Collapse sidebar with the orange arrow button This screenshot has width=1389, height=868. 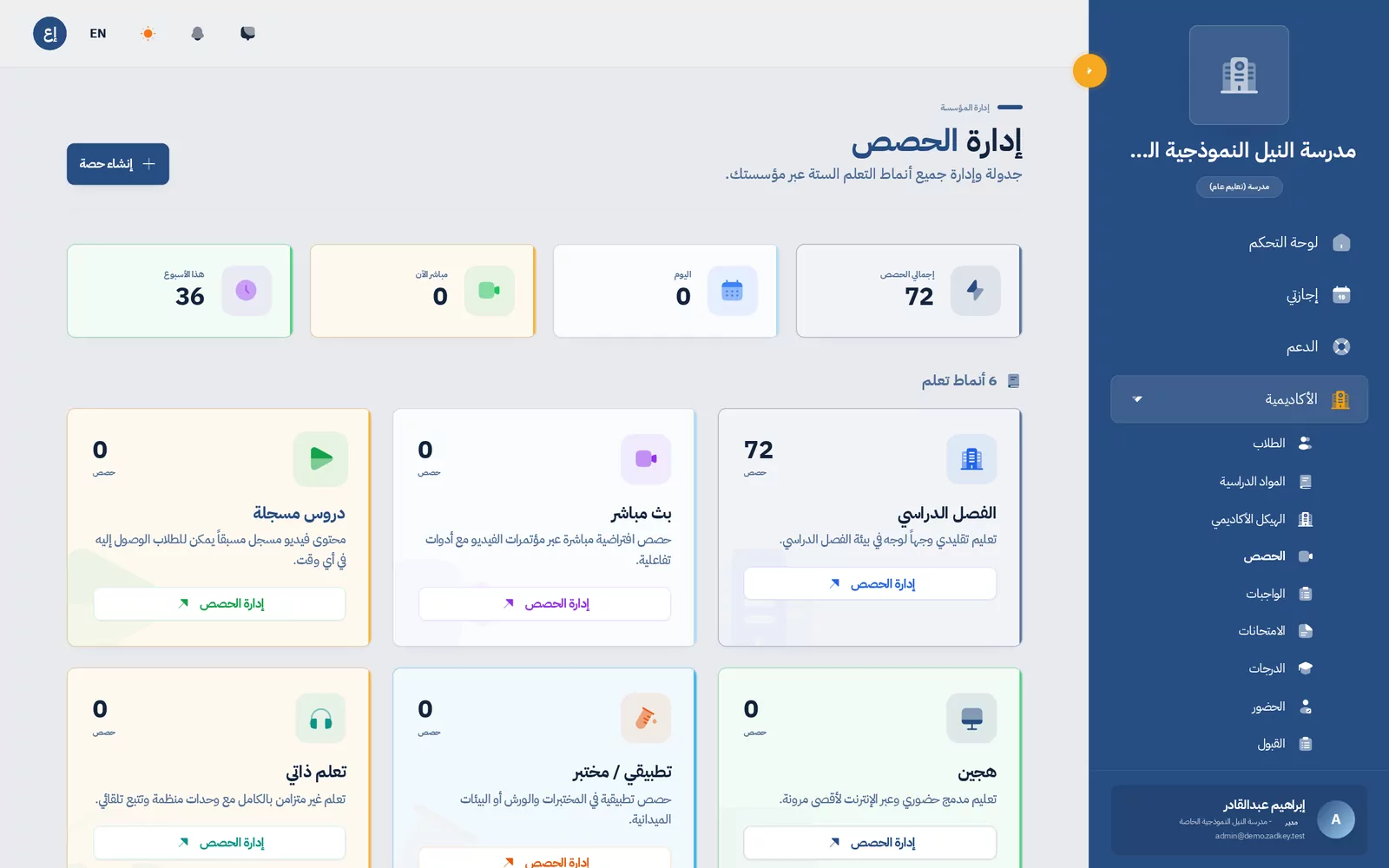tap(1089, 70)
